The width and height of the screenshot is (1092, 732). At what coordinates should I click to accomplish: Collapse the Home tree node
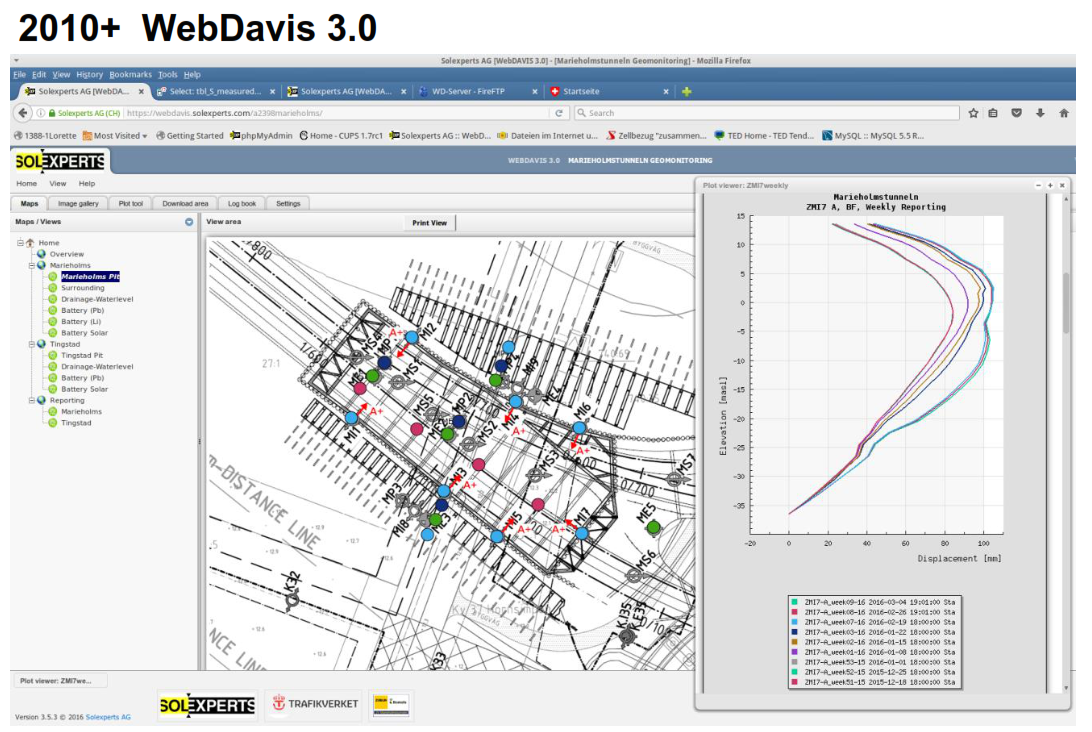pyautogui.click(x=20, y=242)
